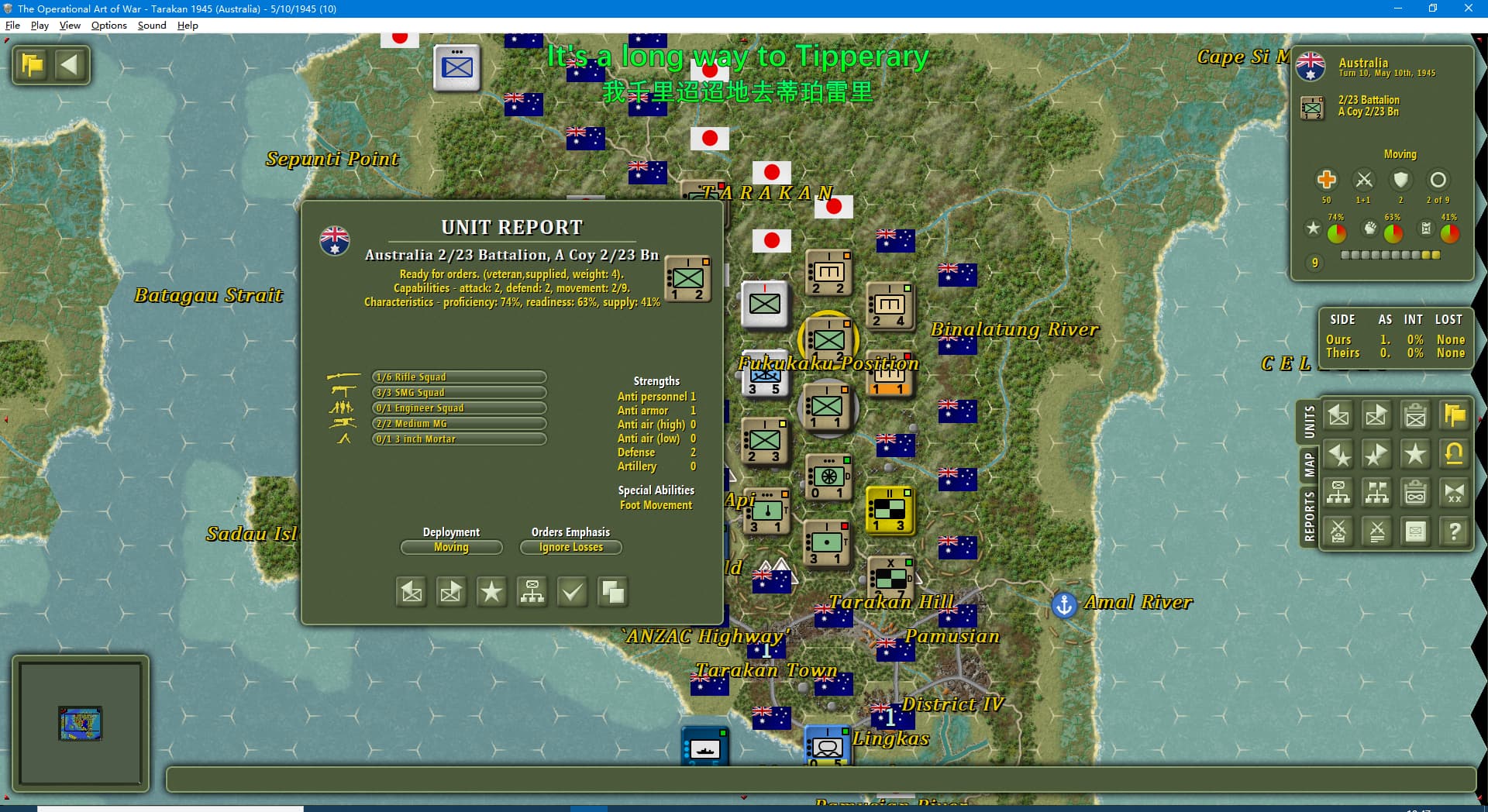This screenshot has width=1488, height=812.
Task: Click the 2/2 Medium MG equipment bar
Action: click(459, 424)
